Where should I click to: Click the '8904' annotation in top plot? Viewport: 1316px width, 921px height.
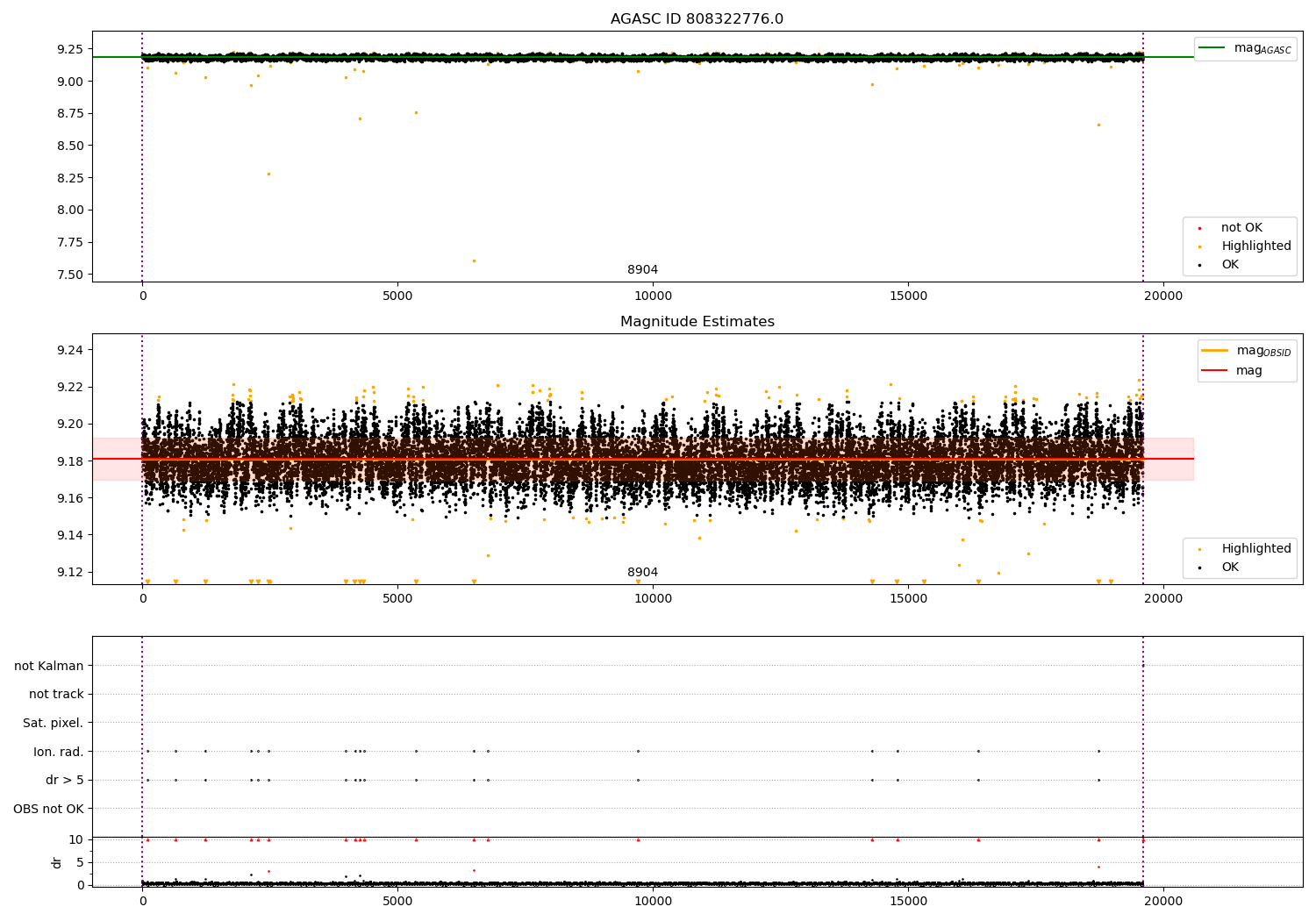click(x=642, y=270)
